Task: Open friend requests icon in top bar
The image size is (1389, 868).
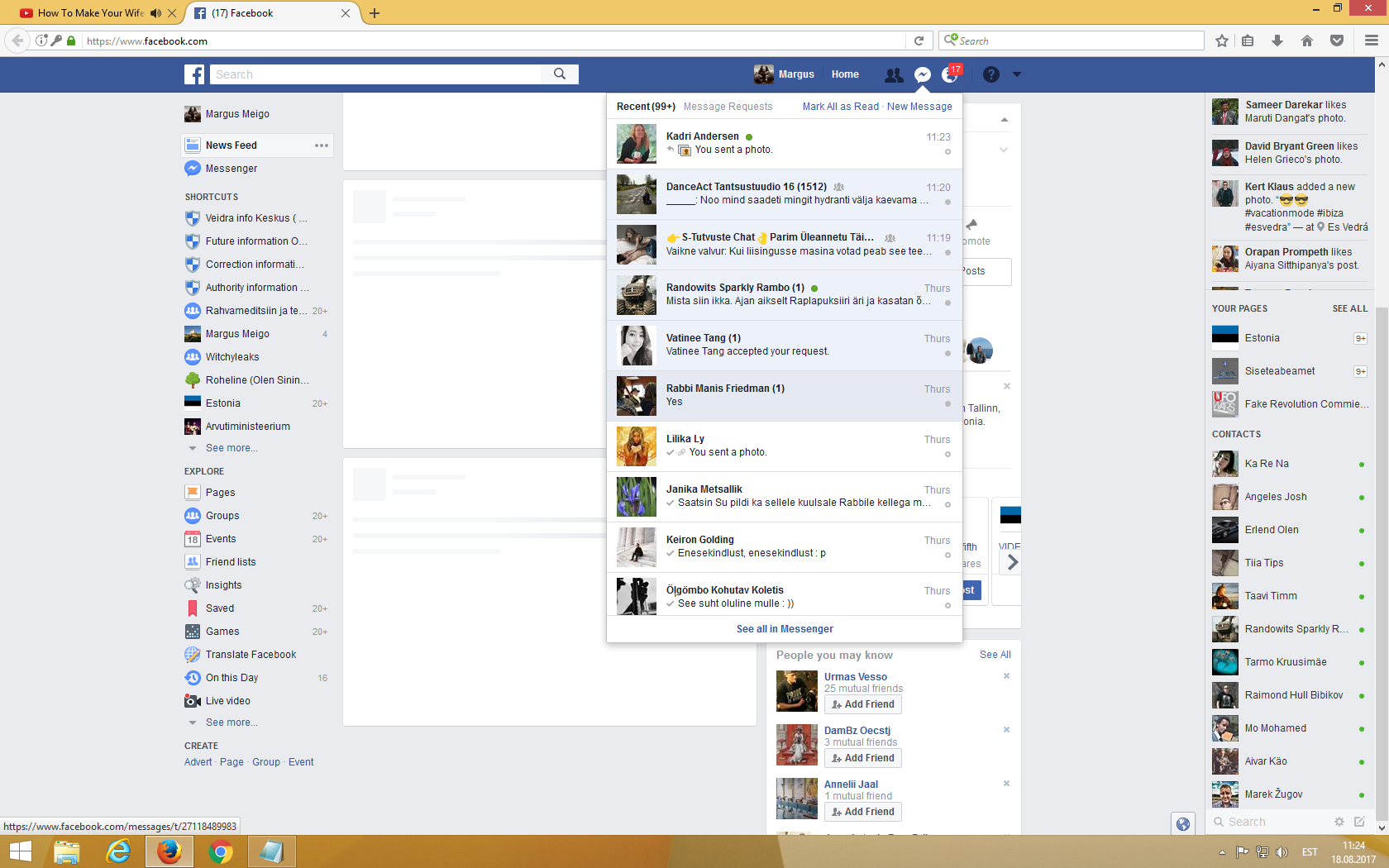Action: [894, 74]
